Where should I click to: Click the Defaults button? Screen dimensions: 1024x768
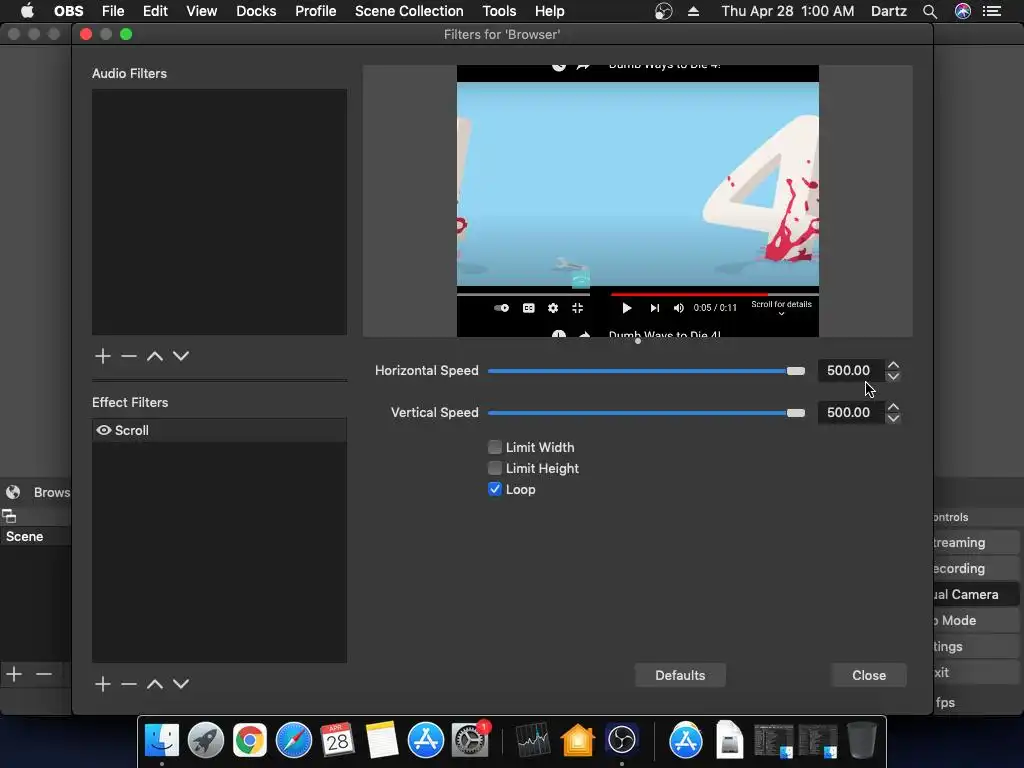pyautogui.click(x=680, y=675)
